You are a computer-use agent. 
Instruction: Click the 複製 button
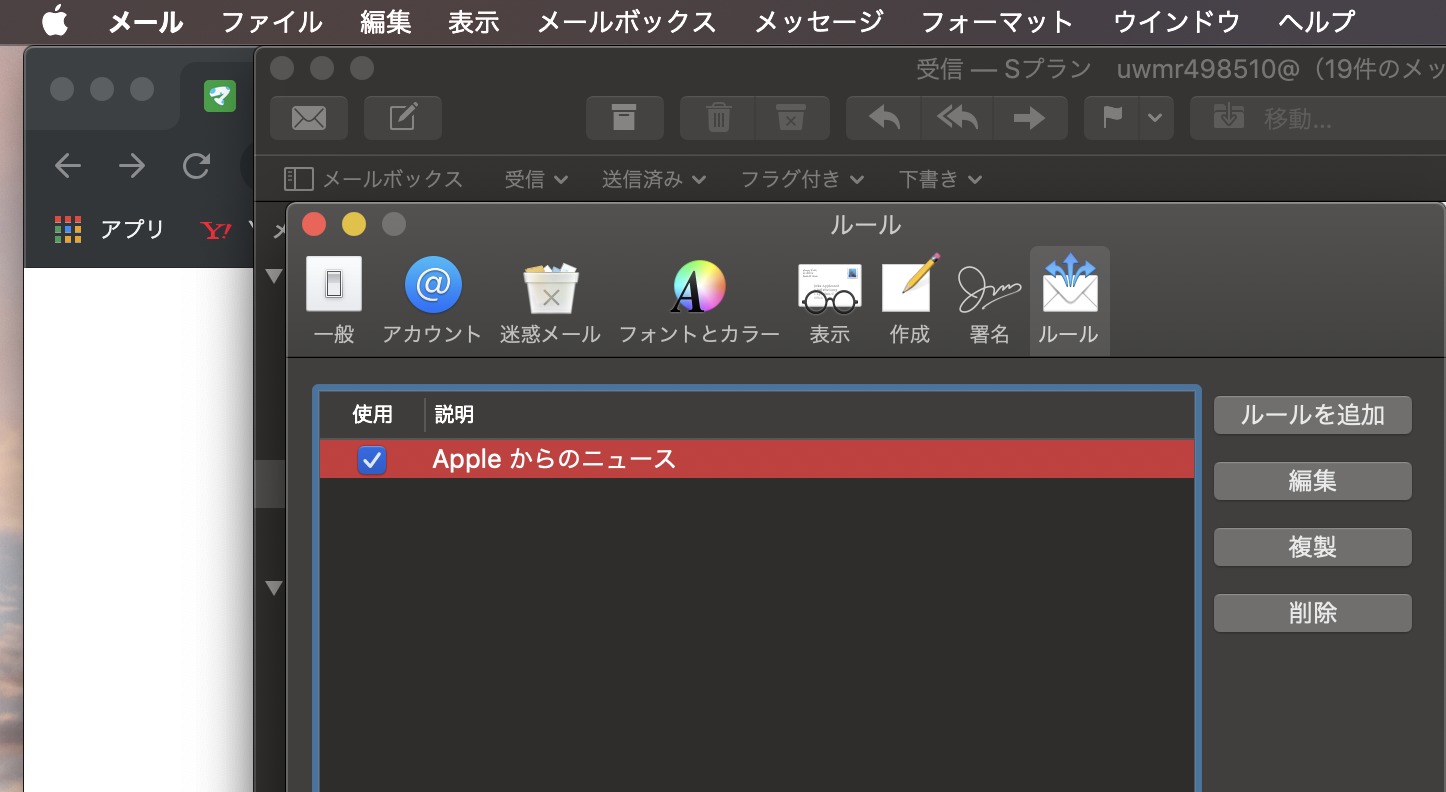pos(1312,547)
